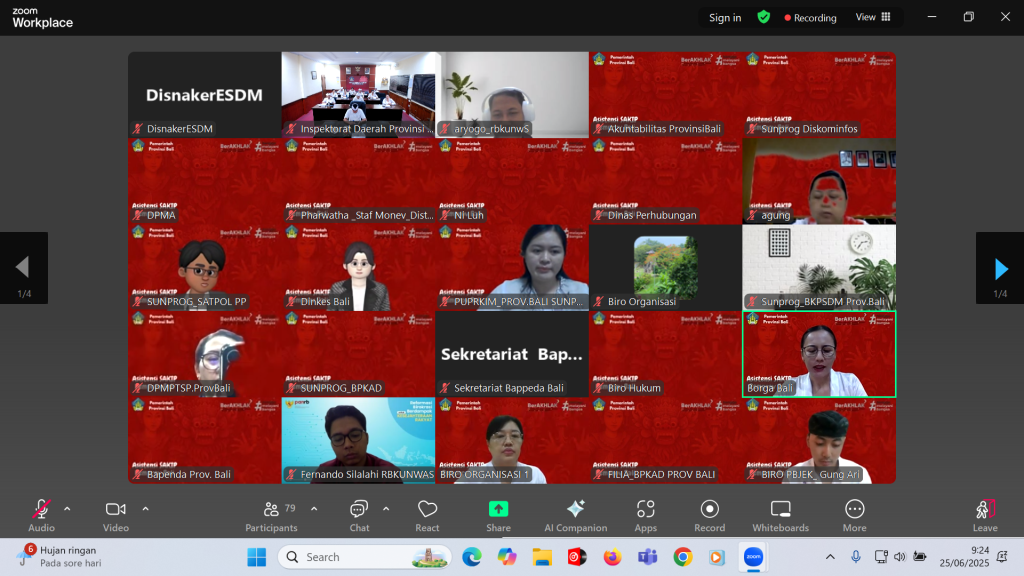Open Whiteboards
The height and width of the screenshot is (576, 1024).
(780, 514)
